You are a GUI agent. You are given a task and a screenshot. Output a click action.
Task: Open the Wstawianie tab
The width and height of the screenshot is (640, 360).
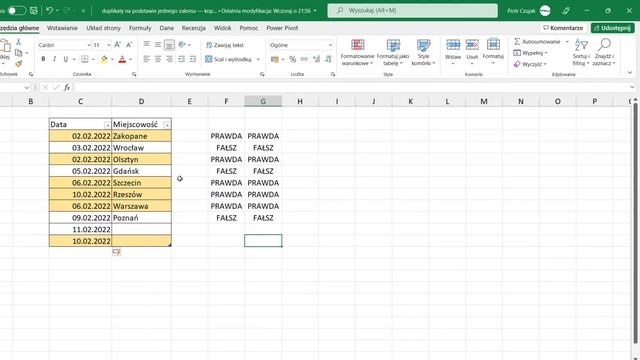pos(62,28)
